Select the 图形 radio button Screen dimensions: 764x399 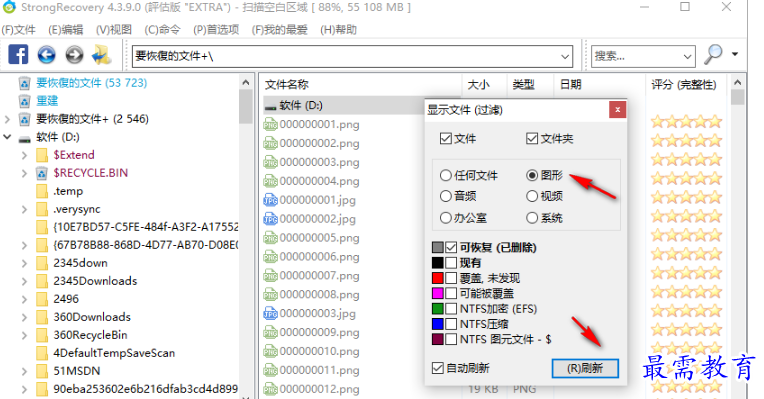(532, 175)
